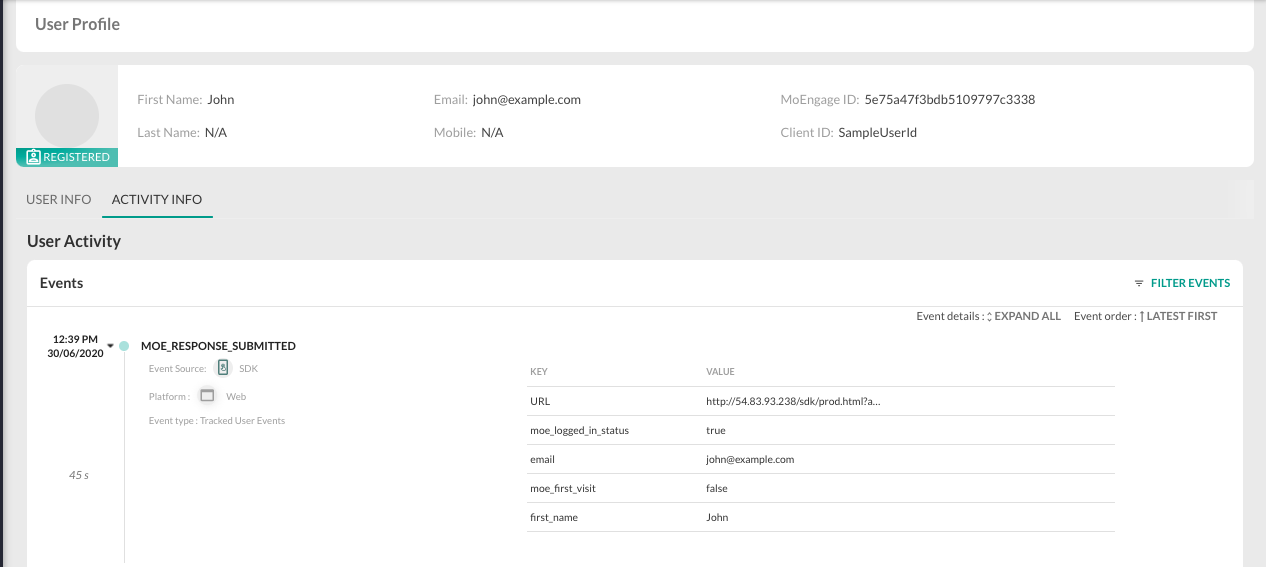This screenshot has width=1266, height=567.
Task: Click the teal timeline dot marker
Action: (x=124, y=346)
